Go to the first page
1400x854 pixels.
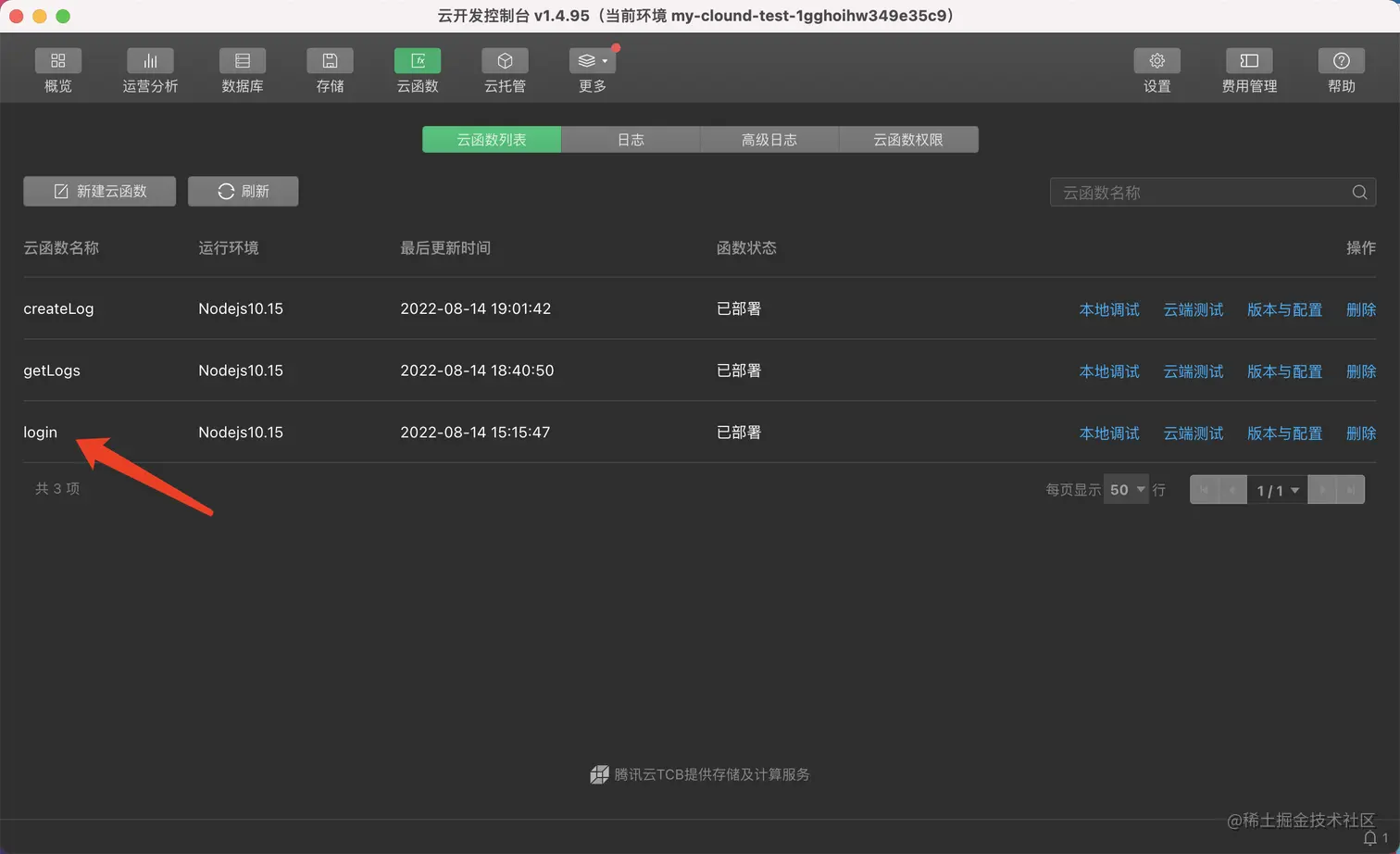point(1204,490)
